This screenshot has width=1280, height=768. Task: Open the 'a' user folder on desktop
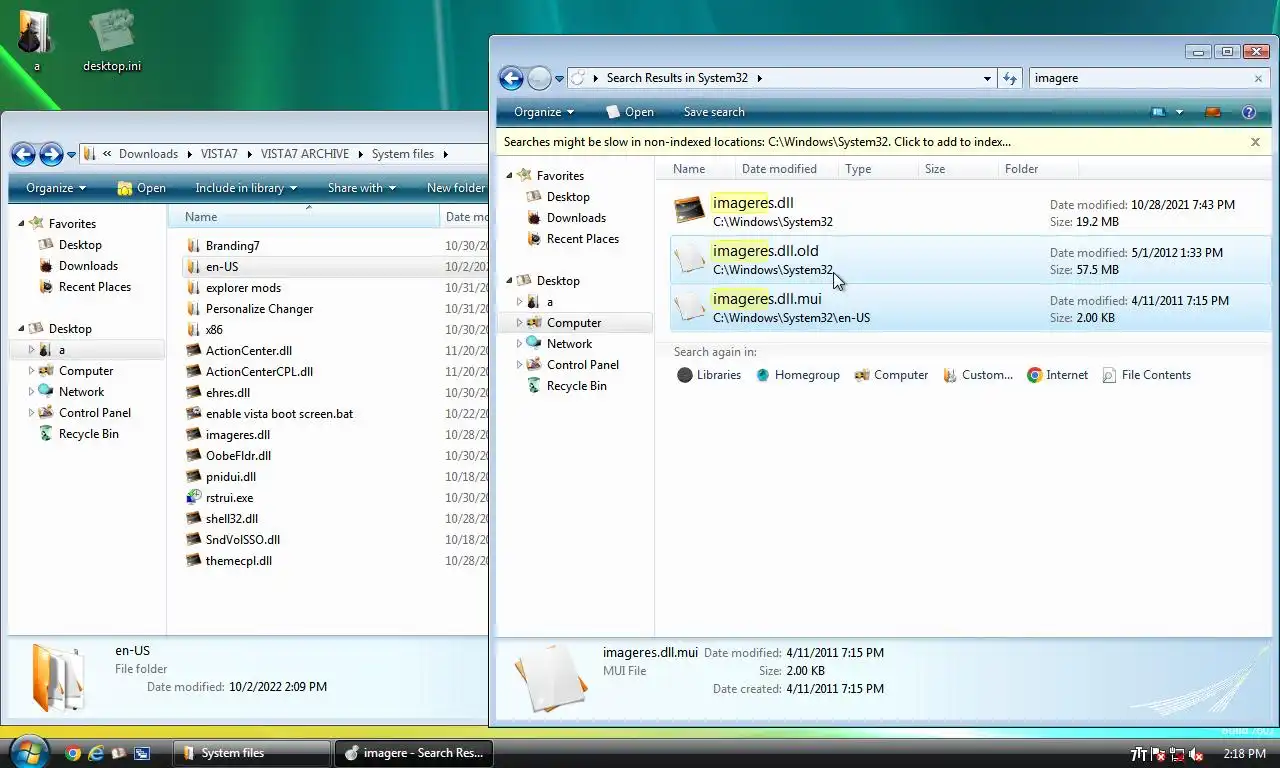(36, 40)
